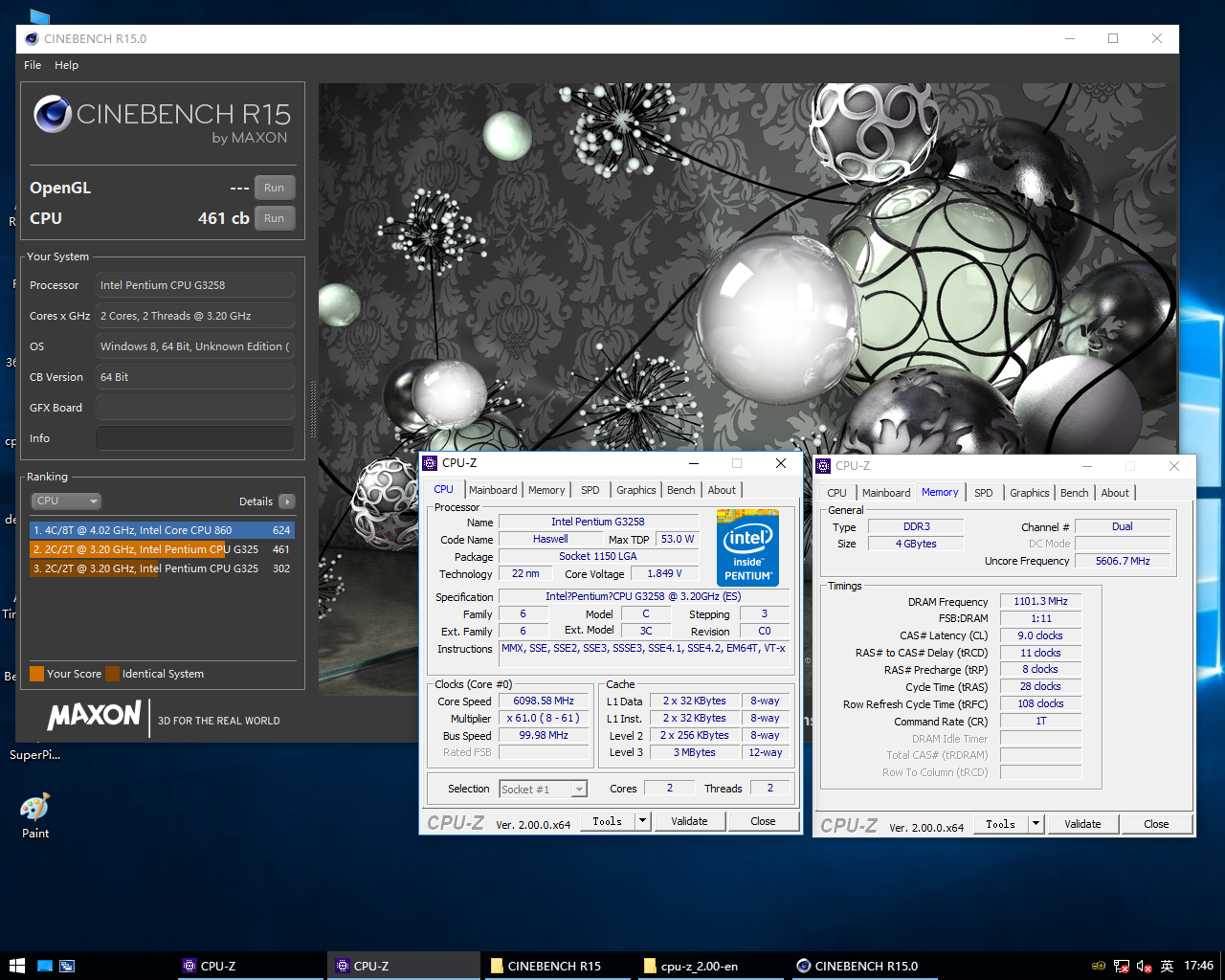This screenshot has width=1225, height=980.
Task: Select ranking row with score 302
Action: pyautogui.click(x=162, y=568)
